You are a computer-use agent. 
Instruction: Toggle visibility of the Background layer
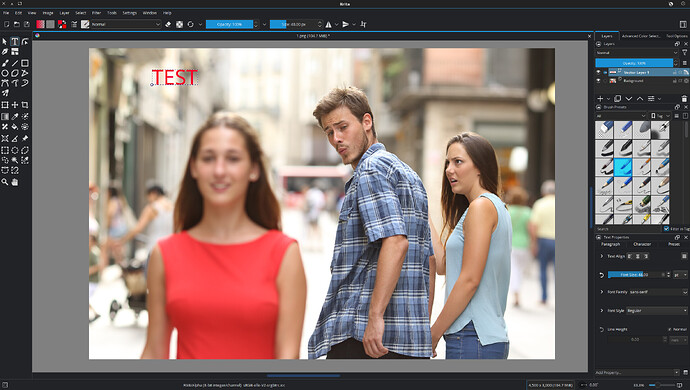[x=598, y=81]
